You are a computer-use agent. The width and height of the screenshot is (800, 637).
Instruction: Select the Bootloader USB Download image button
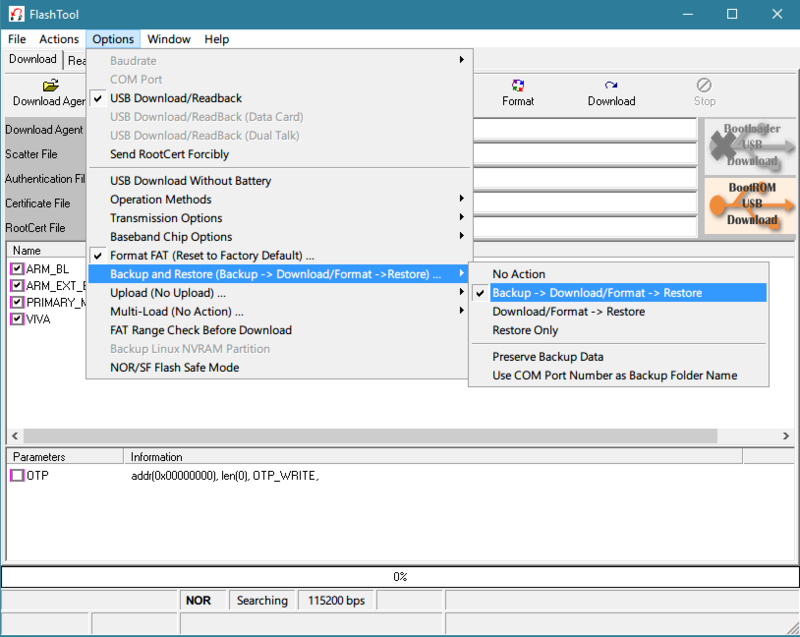751,145
